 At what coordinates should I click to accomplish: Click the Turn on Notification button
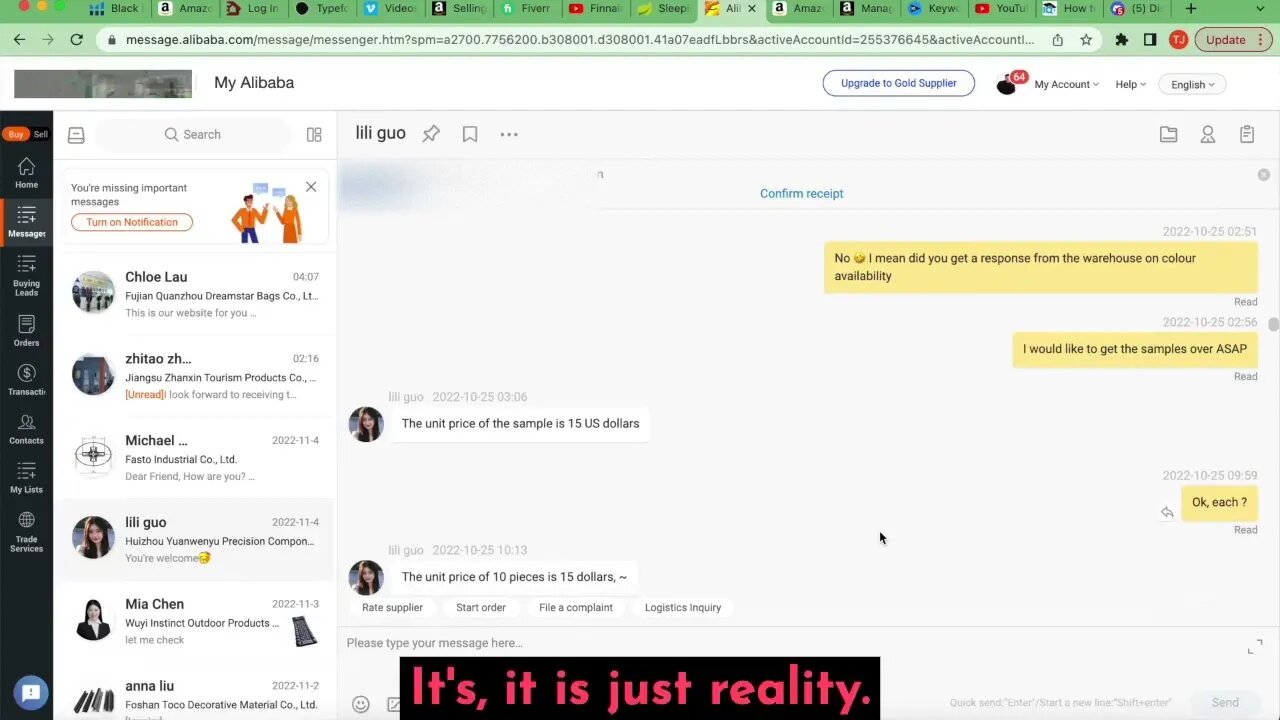point(132,222)
